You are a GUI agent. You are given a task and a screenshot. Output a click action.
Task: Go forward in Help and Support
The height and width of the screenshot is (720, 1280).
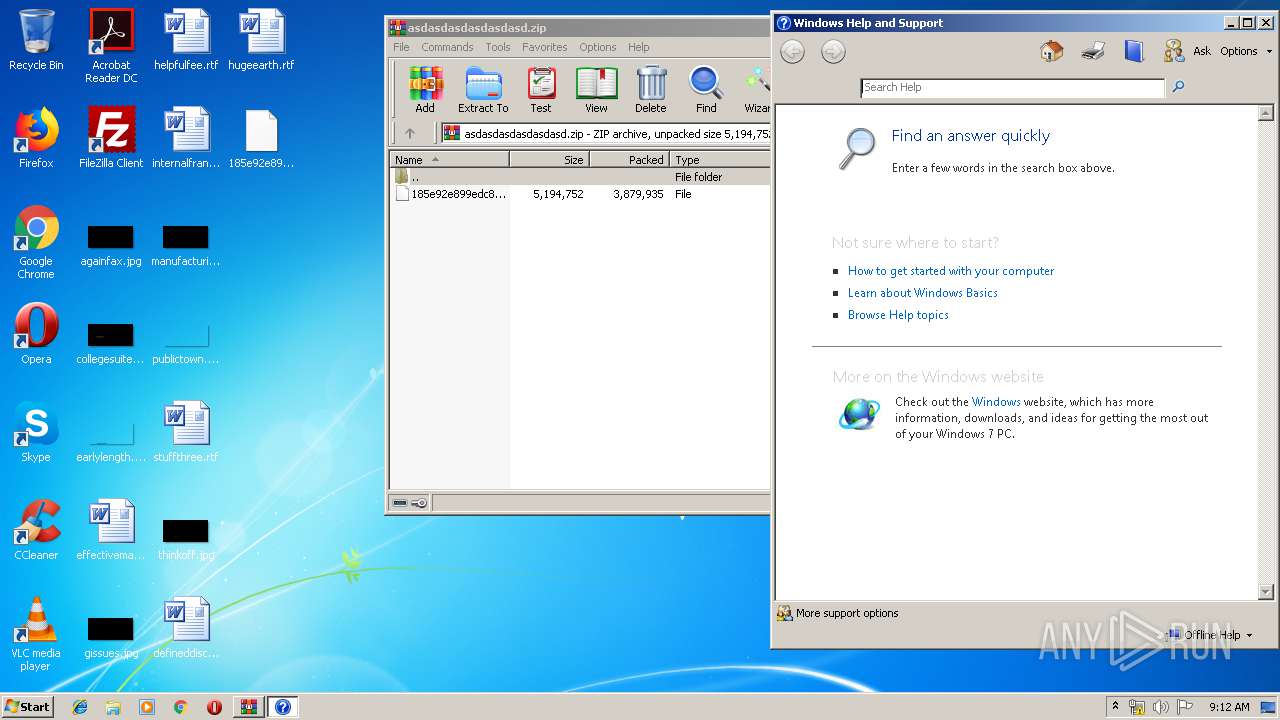tap(833, 52)
